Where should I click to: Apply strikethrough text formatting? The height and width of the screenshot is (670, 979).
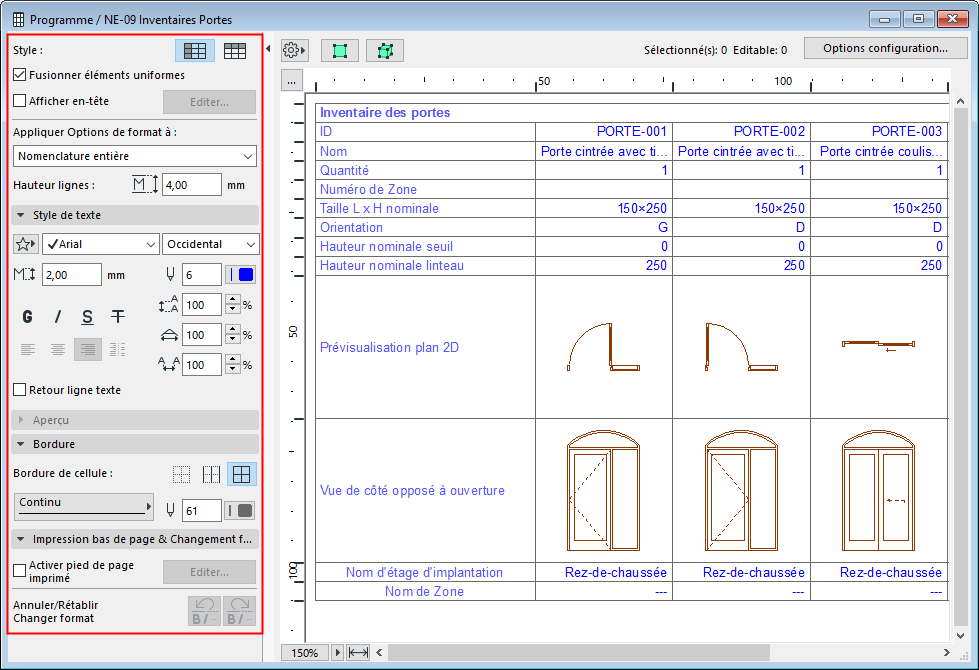[118, 317]
